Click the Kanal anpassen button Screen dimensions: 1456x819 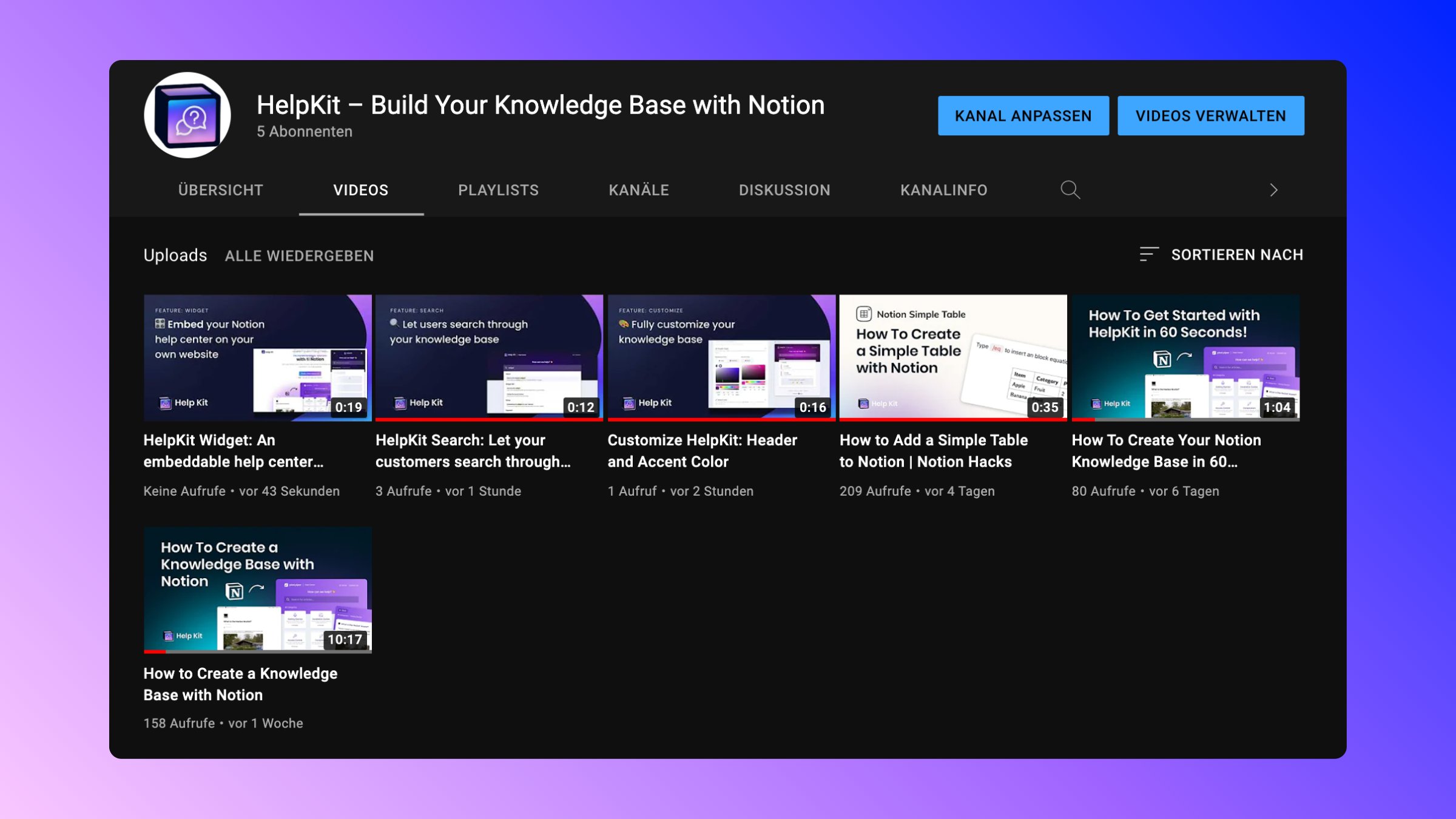coord(1023,115)
